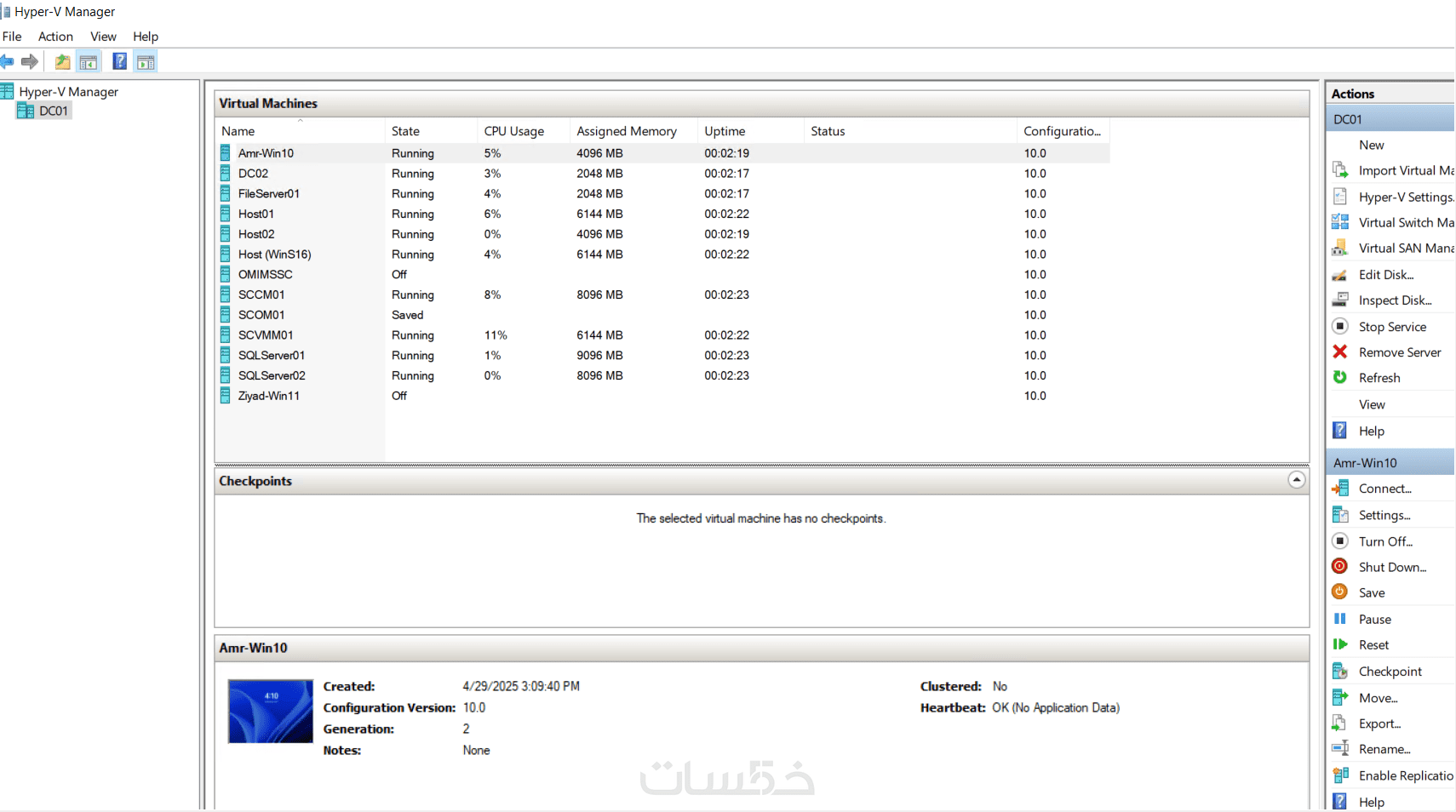1456x812 pixels.
Task: Open the Action menu
Action: [x=55, y=37]
